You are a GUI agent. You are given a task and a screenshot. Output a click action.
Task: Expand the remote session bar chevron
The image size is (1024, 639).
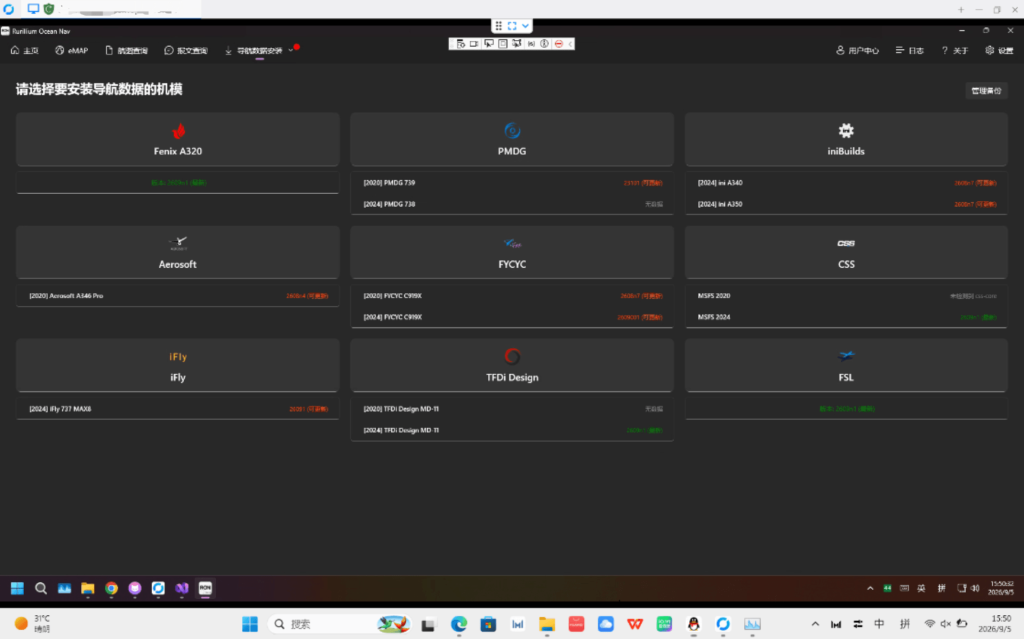click(x=525, y=25)
